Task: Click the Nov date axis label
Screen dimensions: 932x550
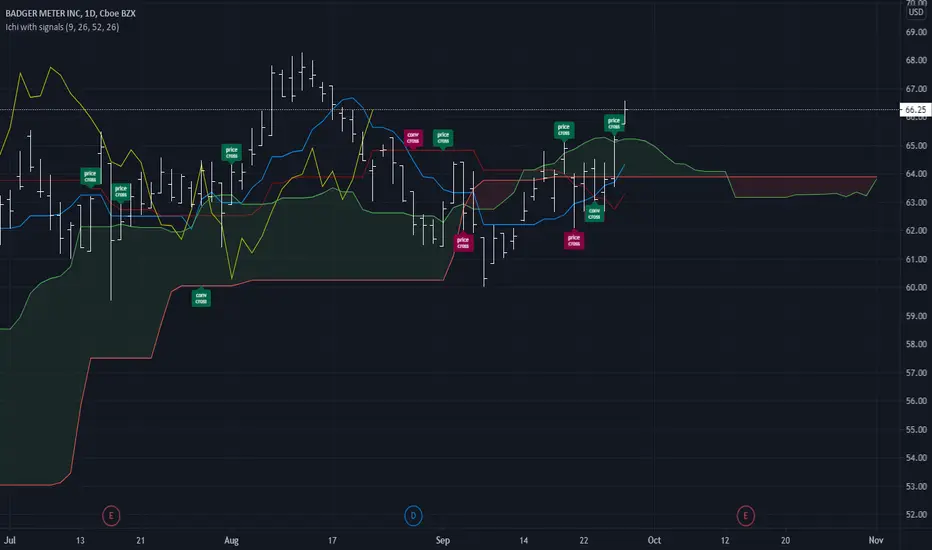Action: [876, 540]
